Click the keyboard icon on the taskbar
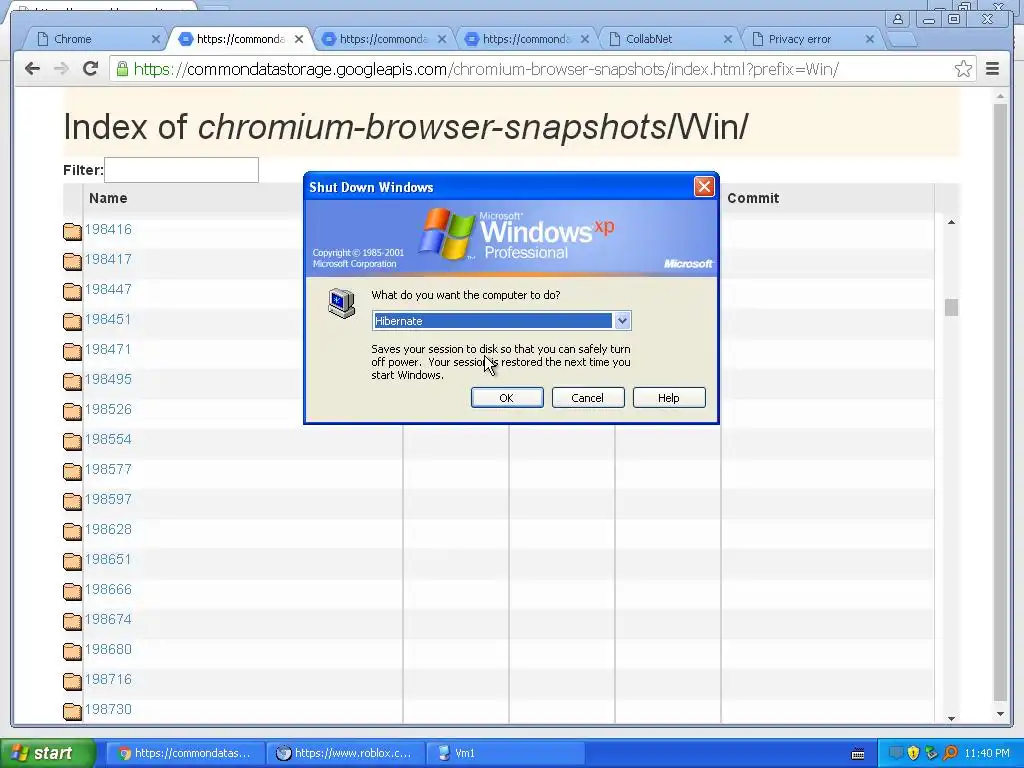 858,754
